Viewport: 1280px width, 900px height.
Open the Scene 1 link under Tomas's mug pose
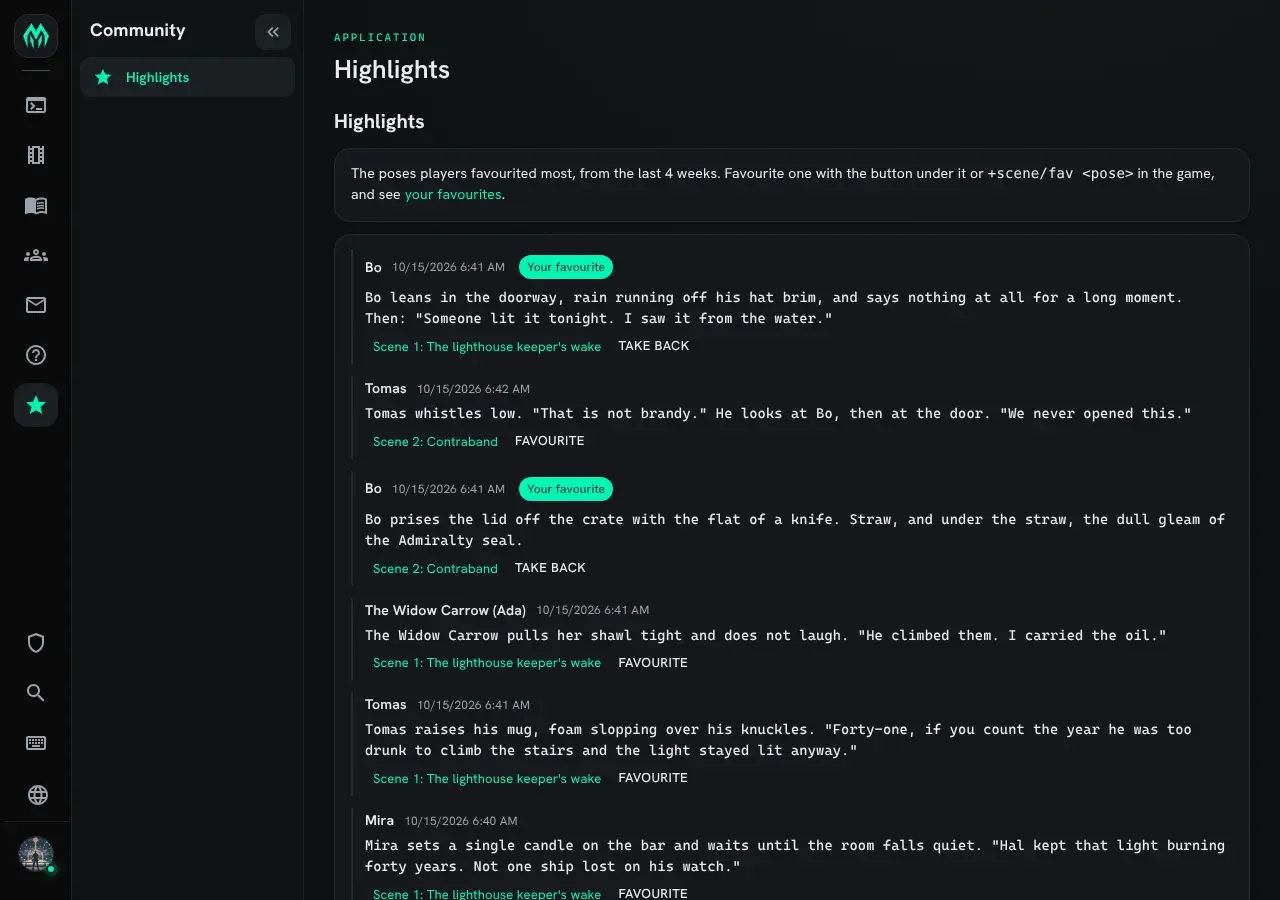(x=487, y=778)
